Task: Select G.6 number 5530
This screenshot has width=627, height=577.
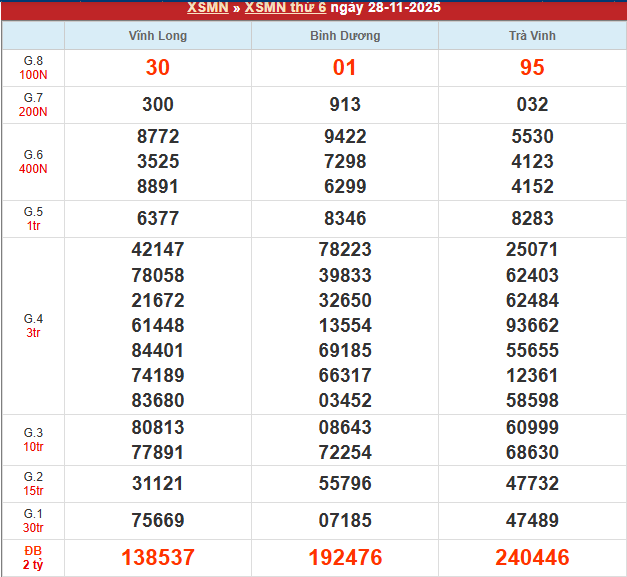Action: pos(532,136)
